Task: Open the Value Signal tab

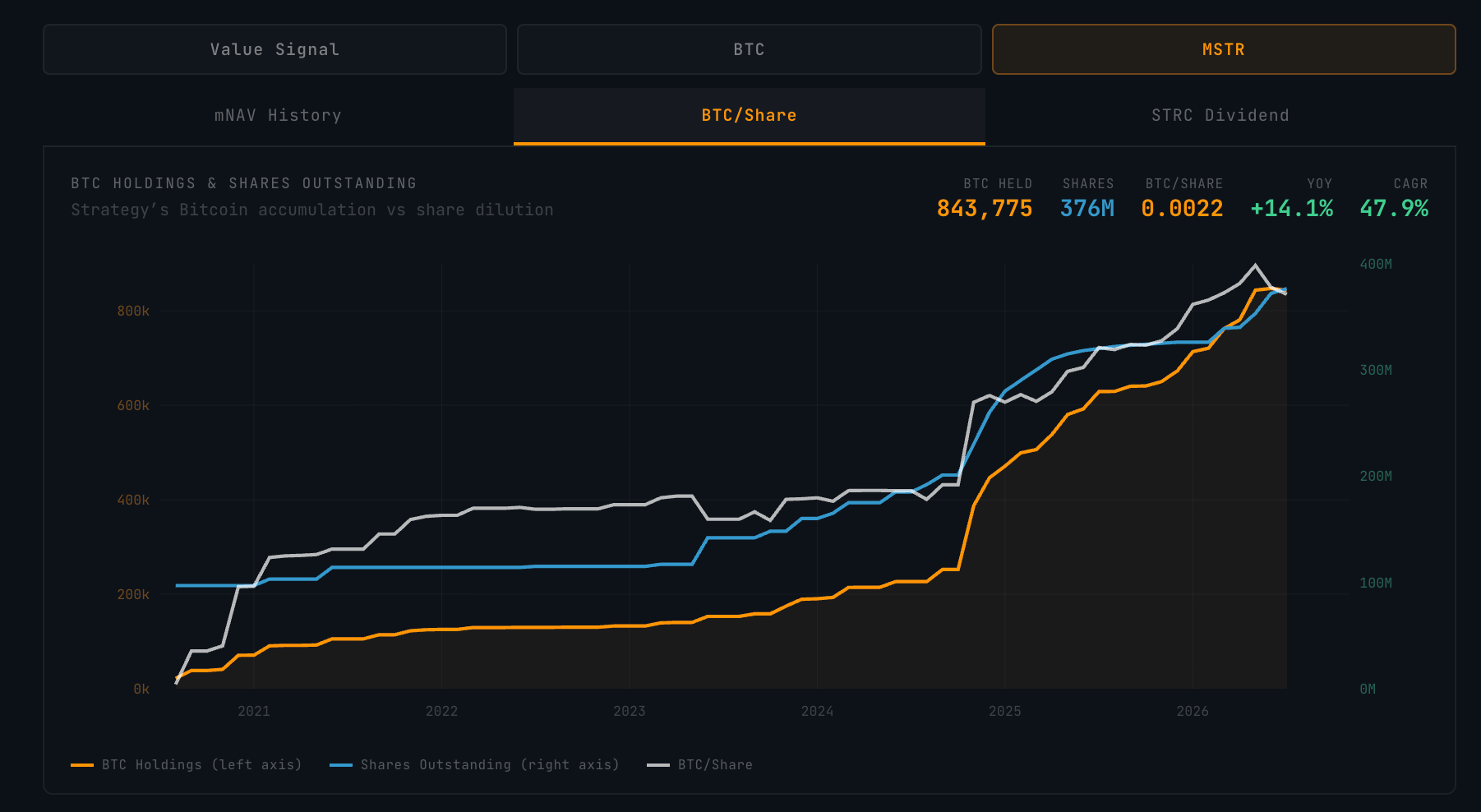Action: [275, 49]
